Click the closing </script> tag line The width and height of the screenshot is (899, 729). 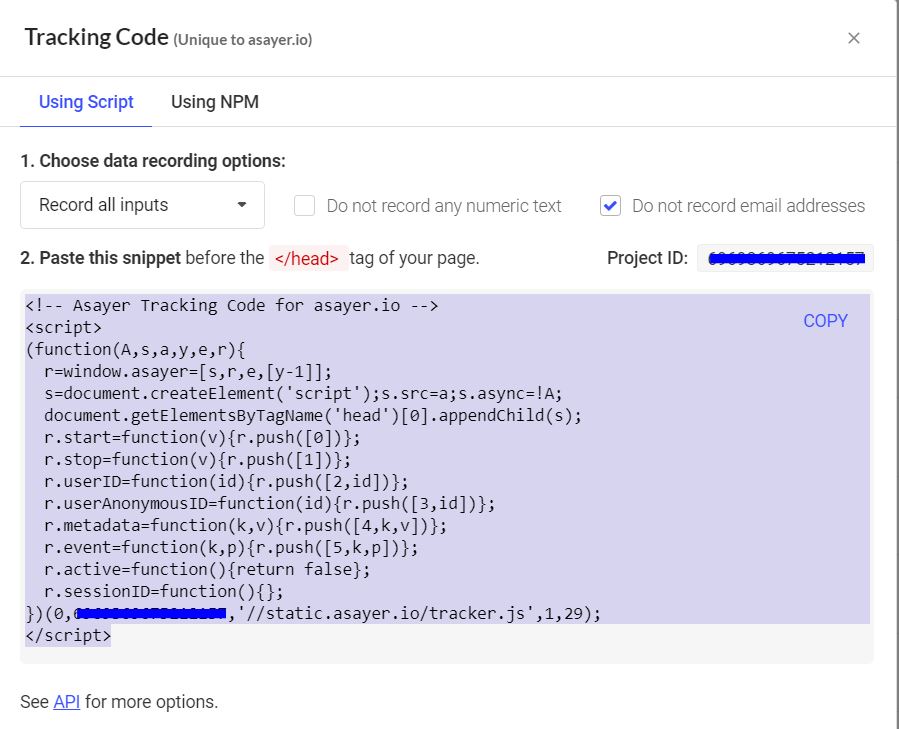click(68, 636)
